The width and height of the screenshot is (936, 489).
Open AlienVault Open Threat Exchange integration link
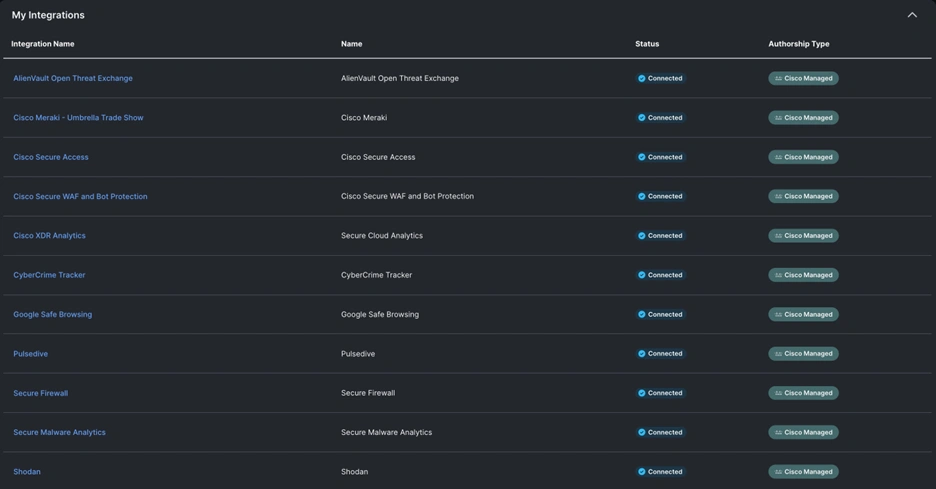[73, 78]
